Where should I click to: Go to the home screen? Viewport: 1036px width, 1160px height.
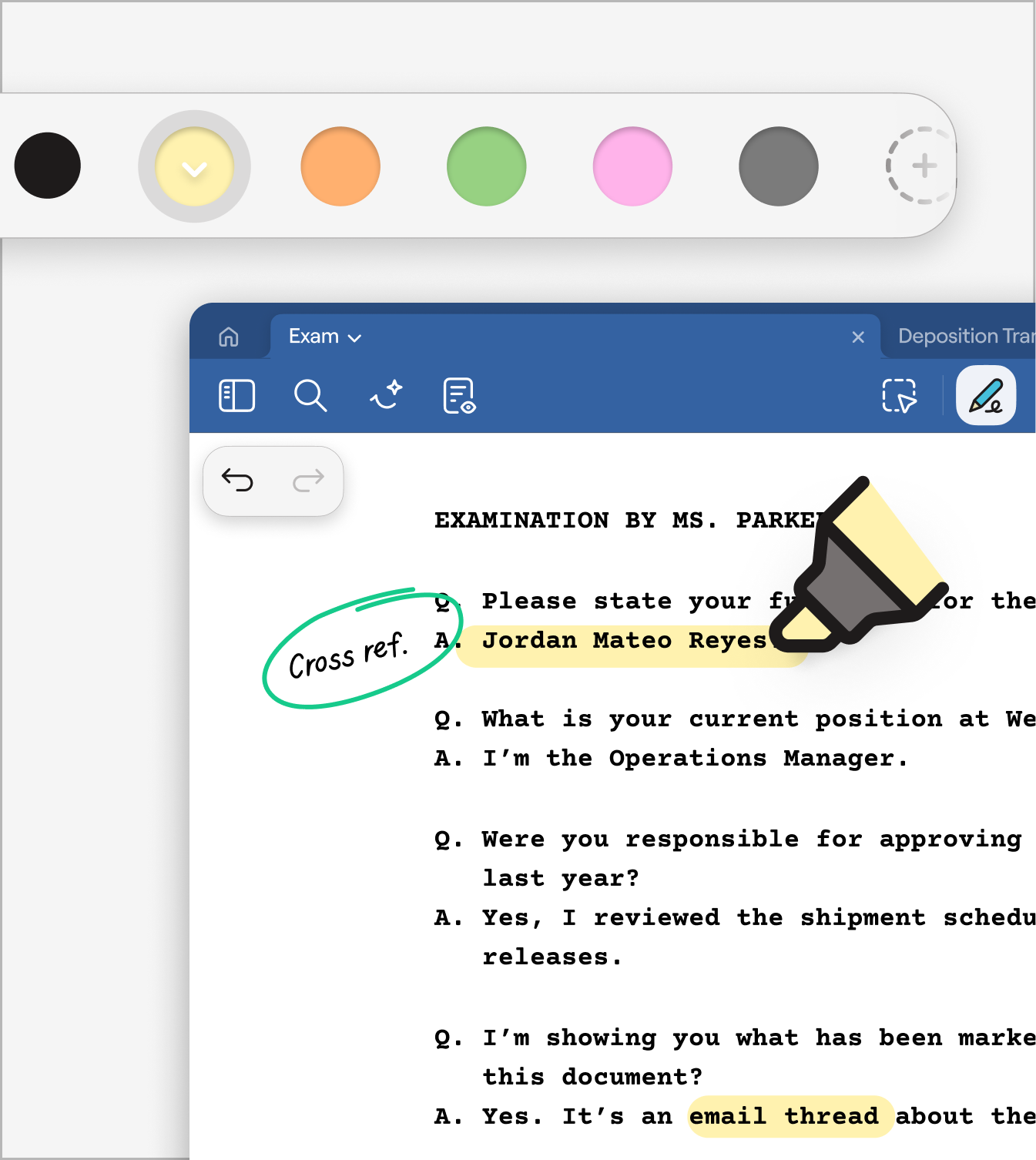point(229,337)
